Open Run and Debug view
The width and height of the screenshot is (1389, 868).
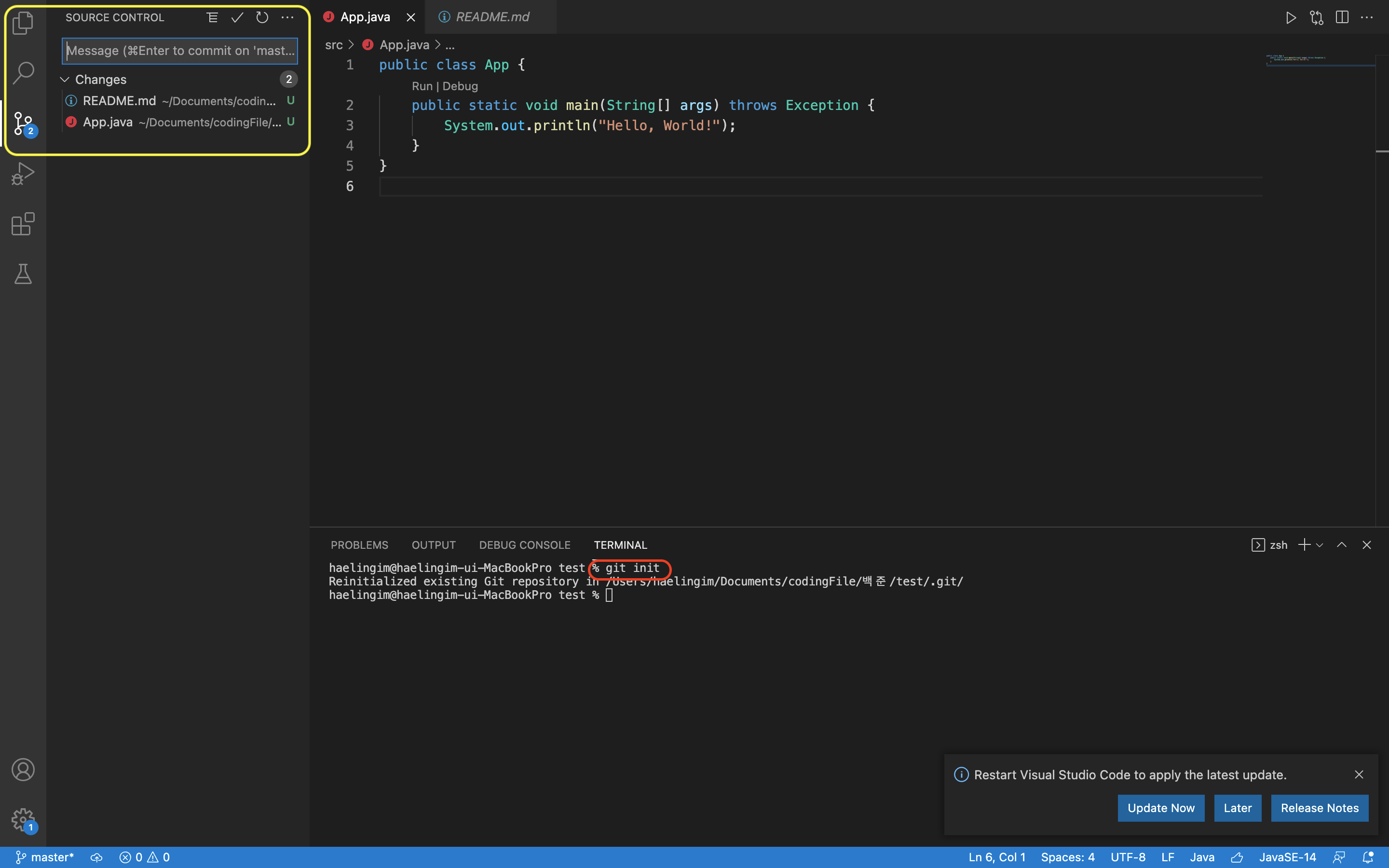(23, 174)
